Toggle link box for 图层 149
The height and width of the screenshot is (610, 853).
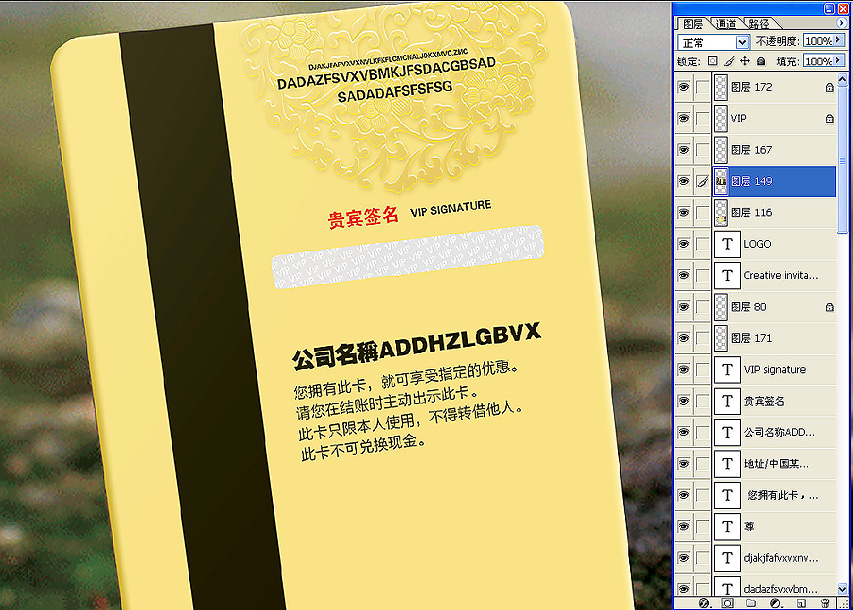[702, 181]
